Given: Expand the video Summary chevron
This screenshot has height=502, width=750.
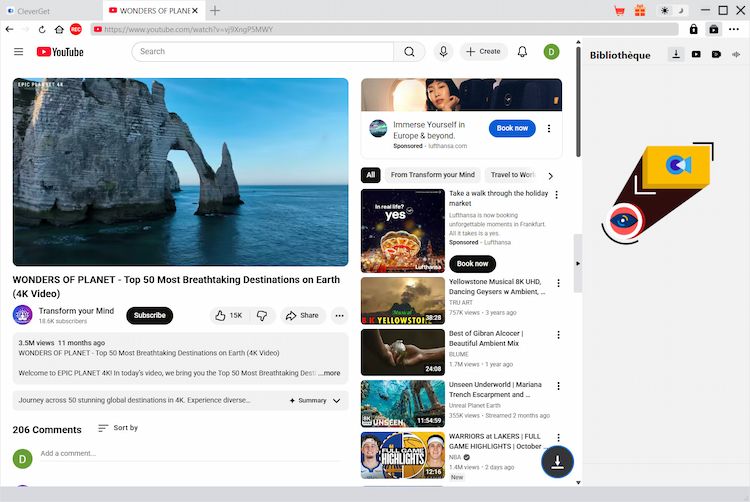Looking at the screenshot, I should pyautogui.click(x=336, y=400).
